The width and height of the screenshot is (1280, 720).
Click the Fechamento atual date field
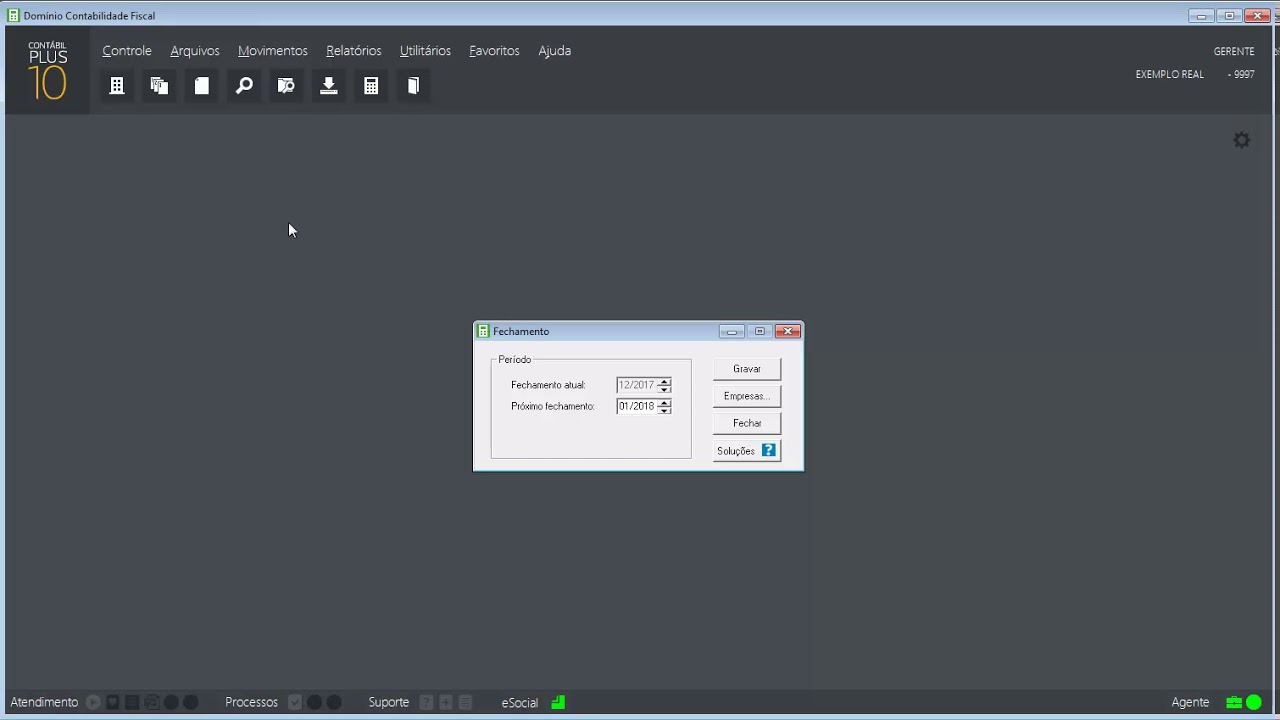coord(637,385)
